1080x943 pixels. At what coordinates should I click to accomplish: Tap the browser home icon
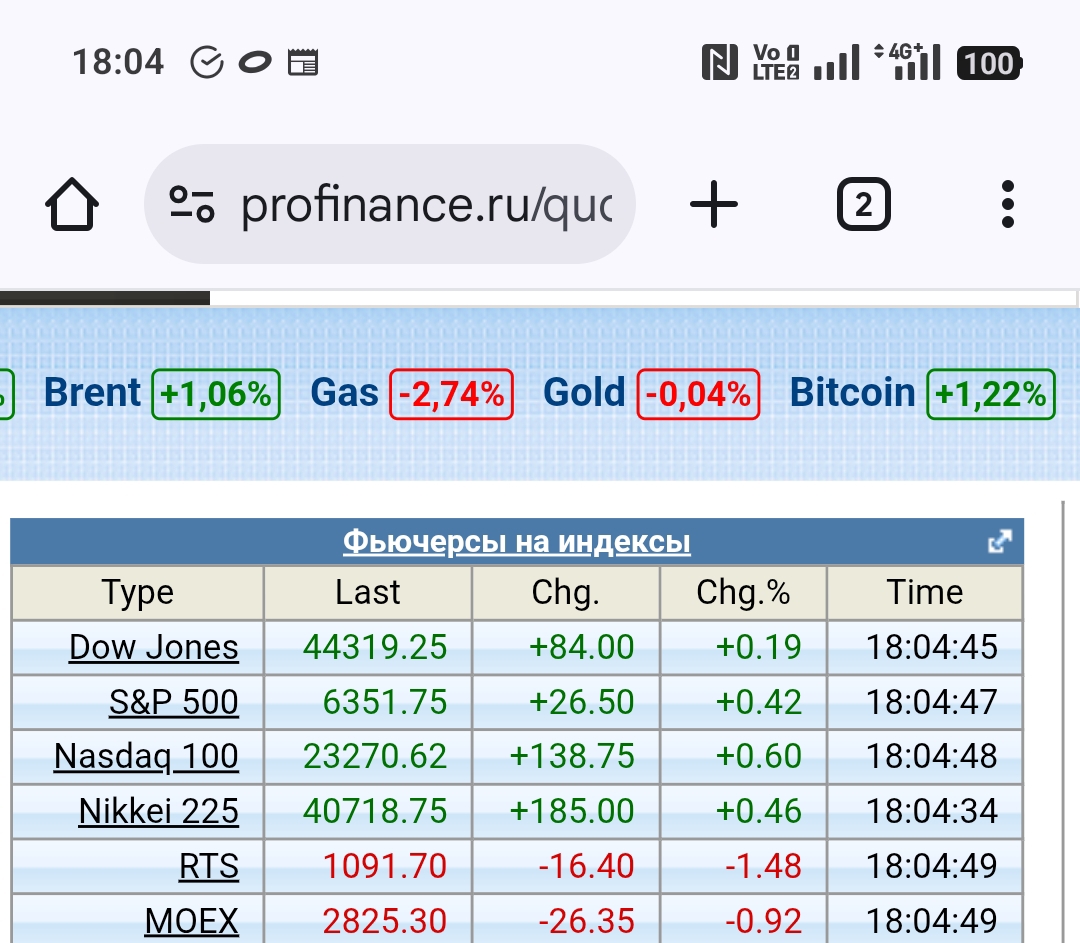[72, 206]
